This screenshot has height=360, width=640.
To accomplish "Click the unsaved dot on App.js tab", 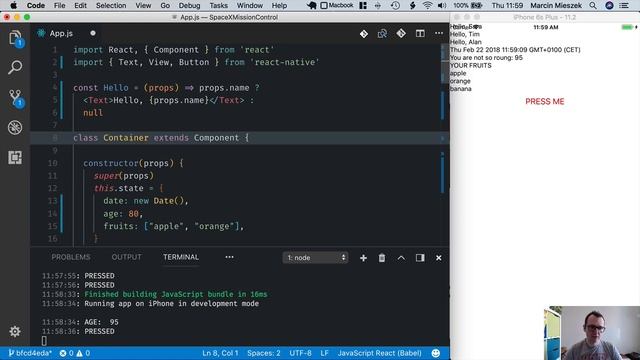I will coord(93,33).
